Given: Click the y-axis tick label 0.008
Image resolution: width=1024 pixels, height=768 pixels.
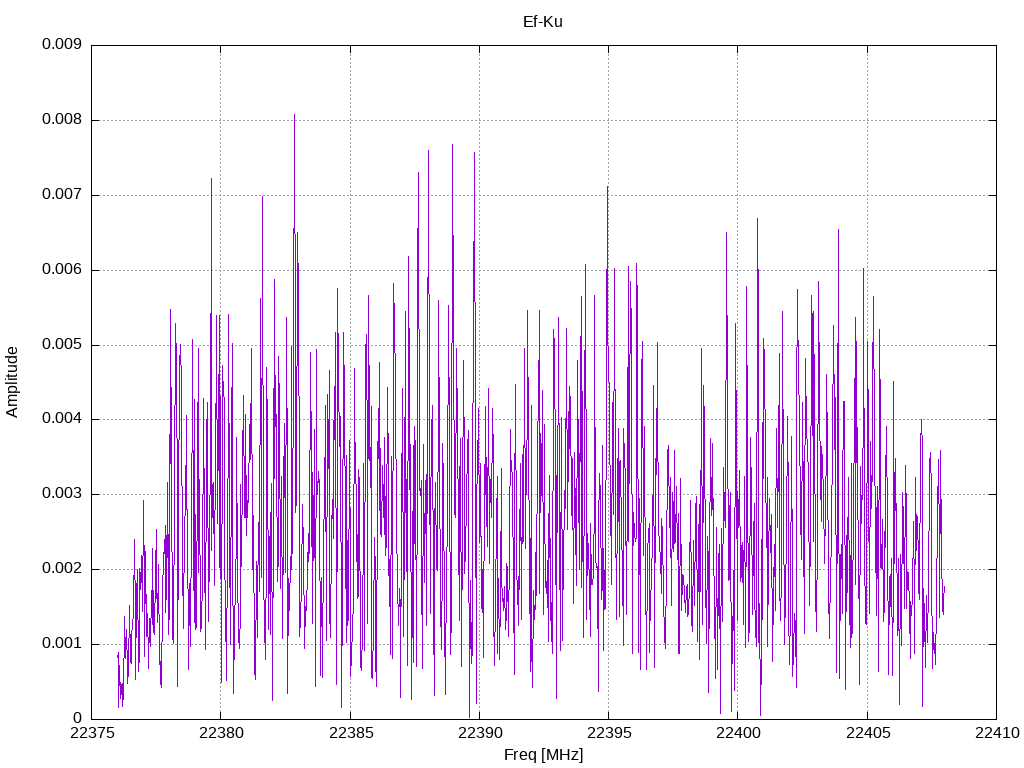Looking at the screenshot, I should click(62, 120).
